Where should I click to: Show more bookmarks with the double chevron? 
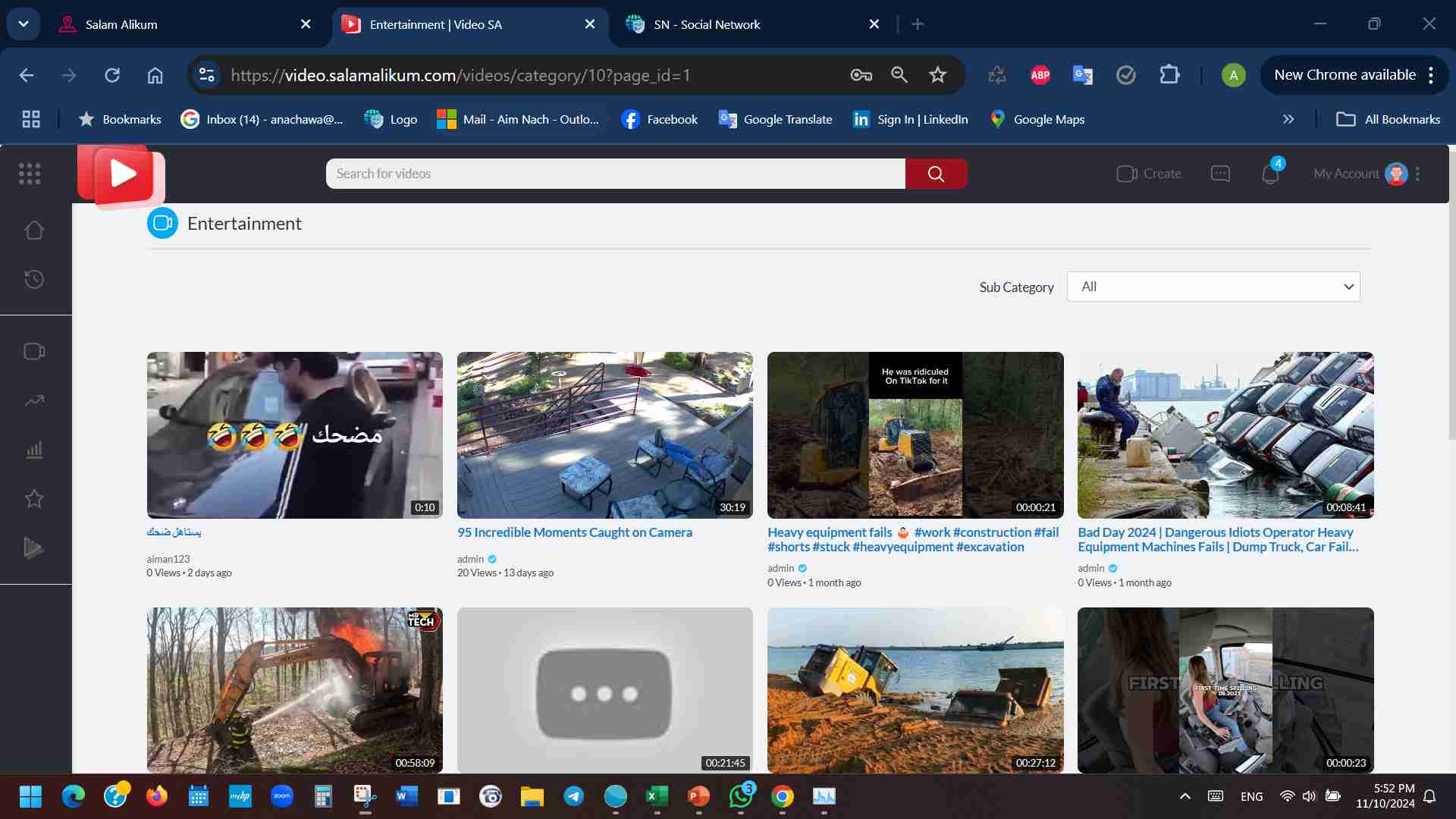pos(1288,119)
